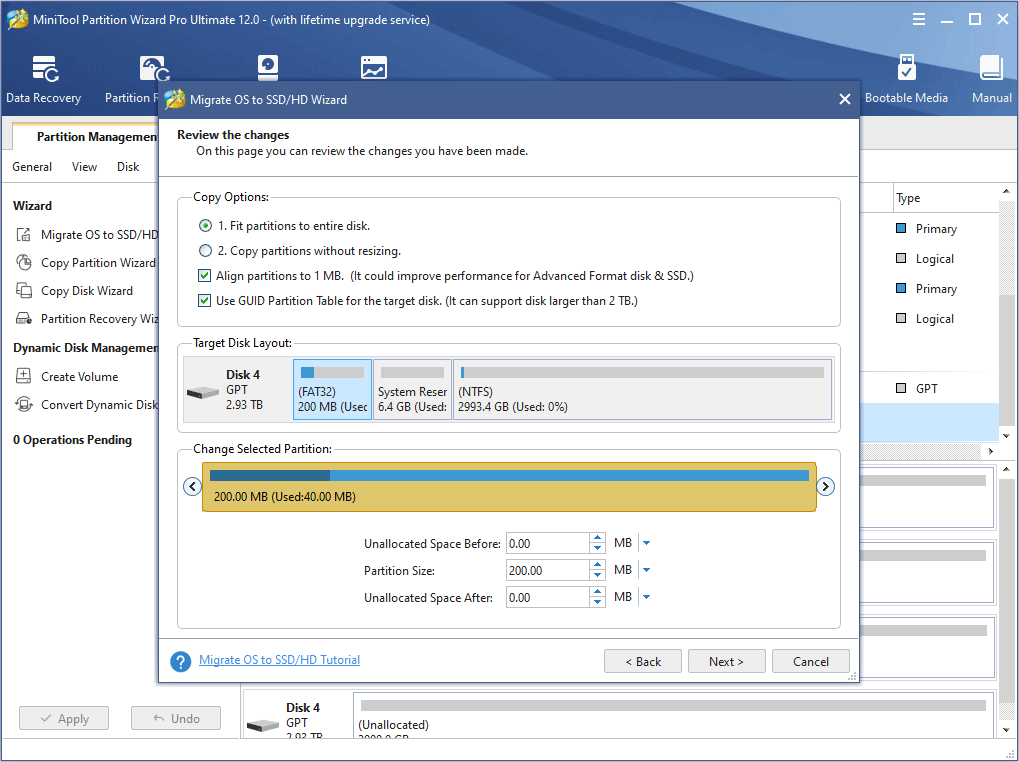Close the Migrate OS wizard dialog

click(845, 99)
